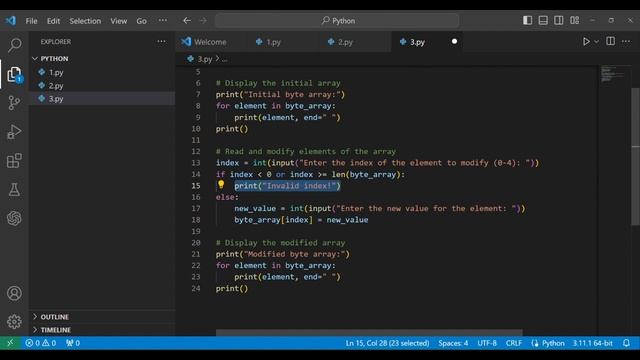Screen dimensions: 640x360
Task: Open the Accounts menu icon
Action: 14,293
